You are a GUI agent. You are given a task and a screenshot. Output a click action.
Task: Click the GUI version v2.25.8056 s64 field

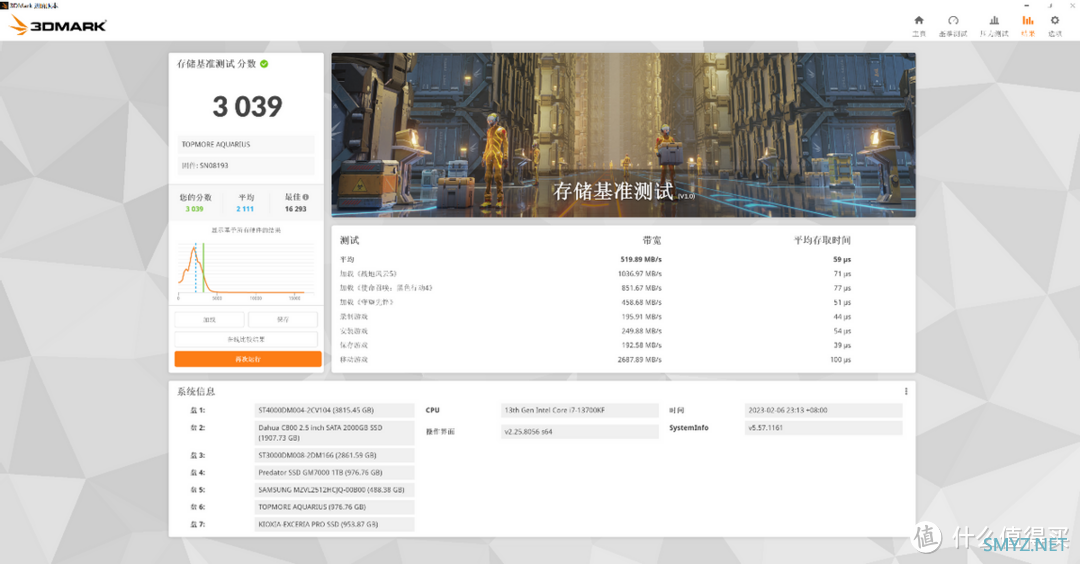579,432
